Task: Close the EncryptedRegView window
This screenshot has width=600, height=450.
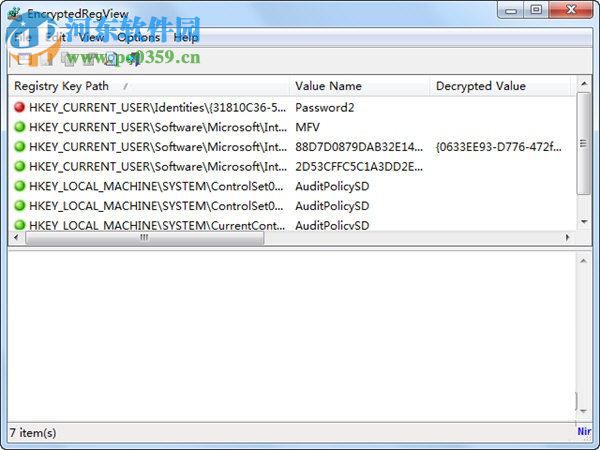Action: click(571, 10)
